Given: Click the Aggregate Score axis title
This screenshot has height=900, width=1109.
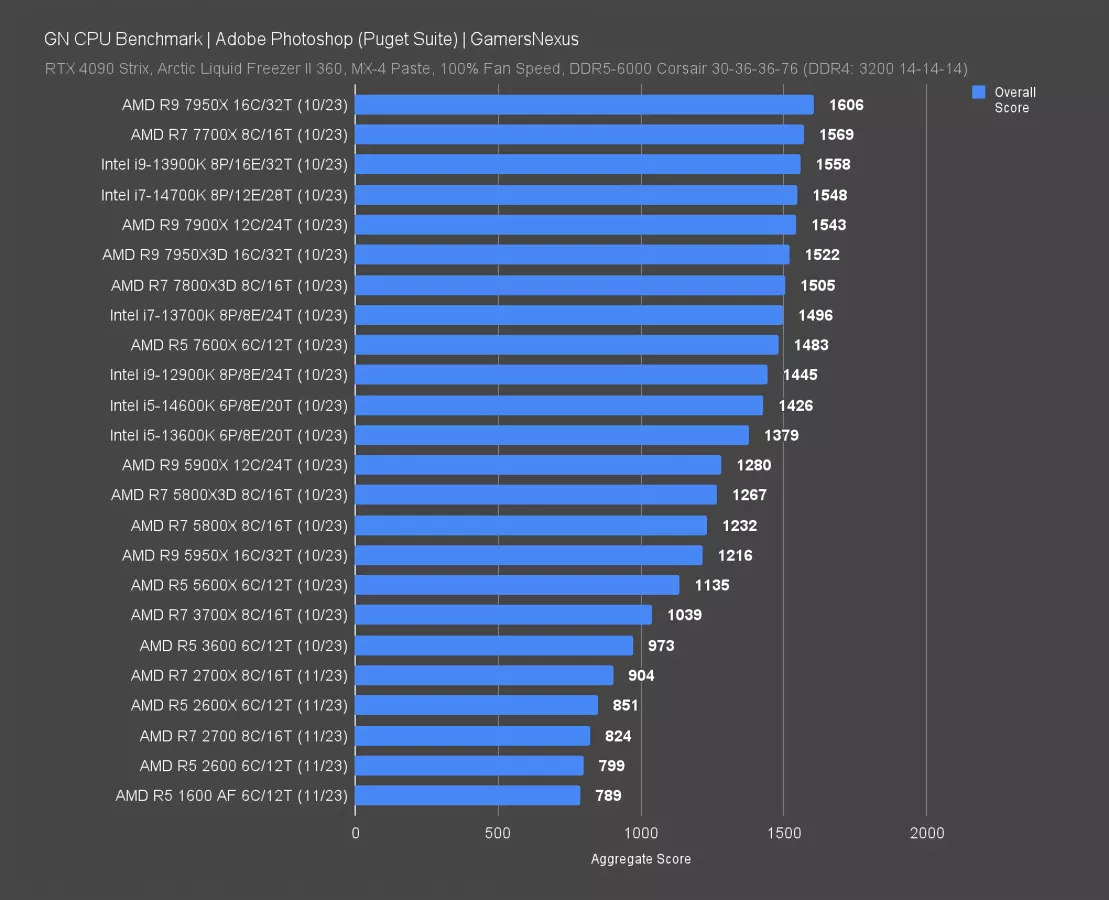Looking at the screenshot, I should coord(641,859).
